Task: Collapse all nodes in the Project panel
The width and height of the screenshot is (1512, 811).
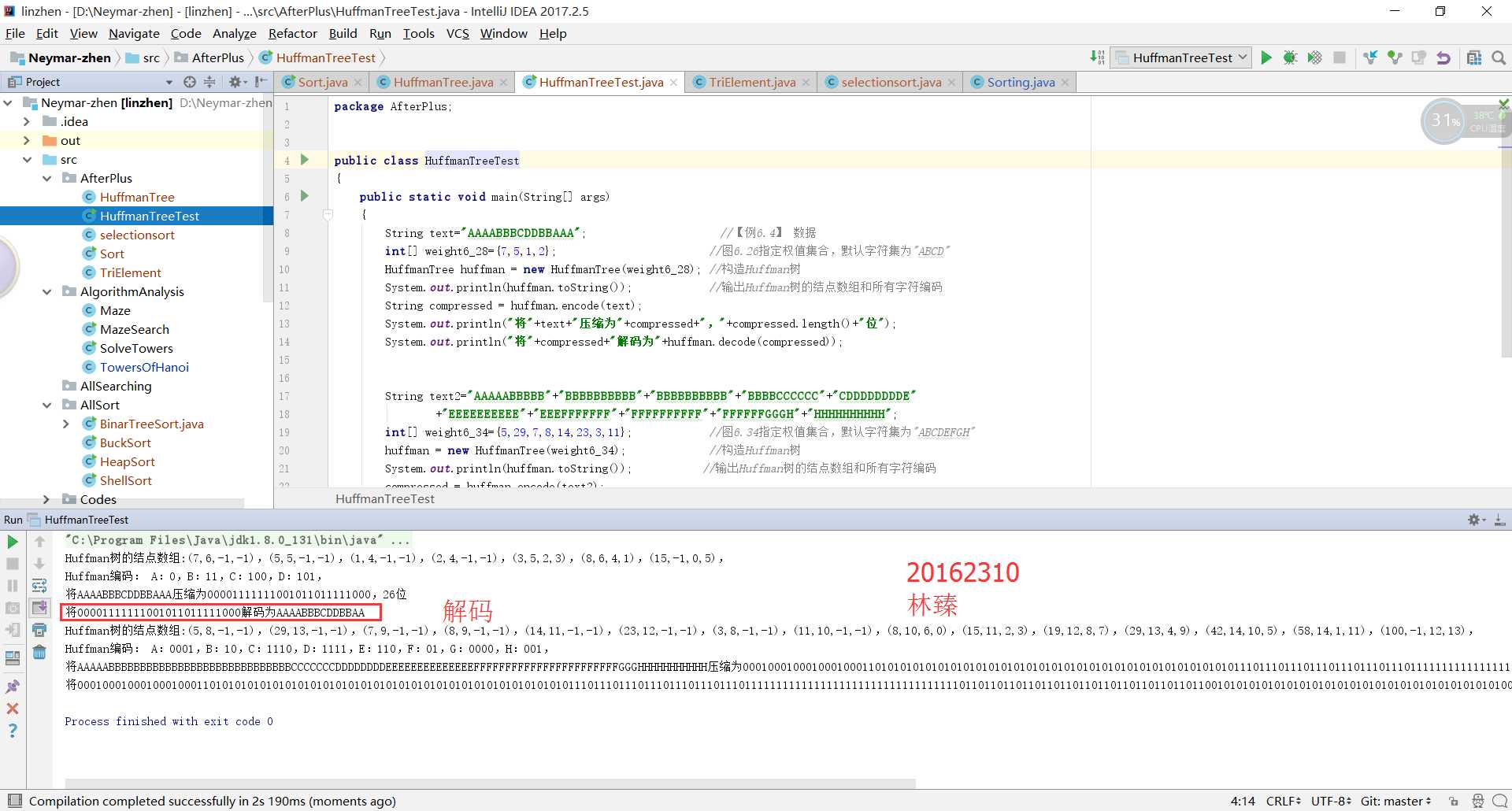Action: 209,82
